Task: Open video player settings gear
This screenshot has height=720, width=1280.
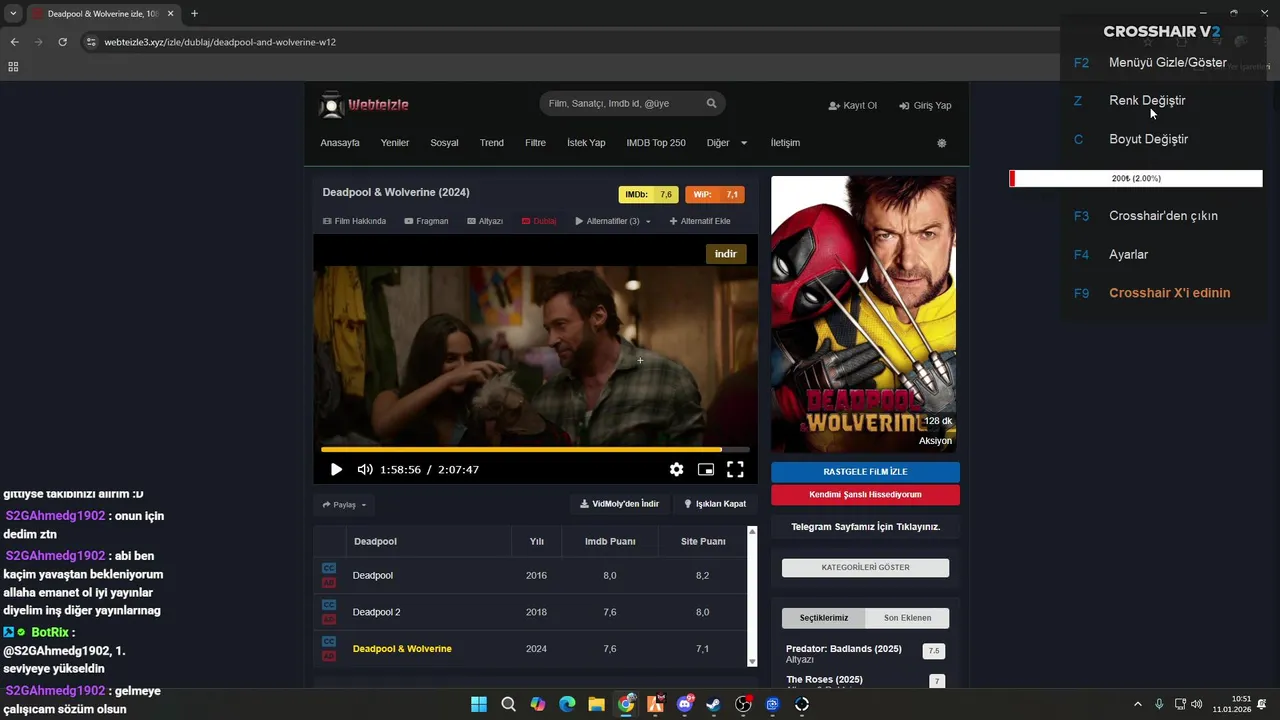Action: pos(677,469)
